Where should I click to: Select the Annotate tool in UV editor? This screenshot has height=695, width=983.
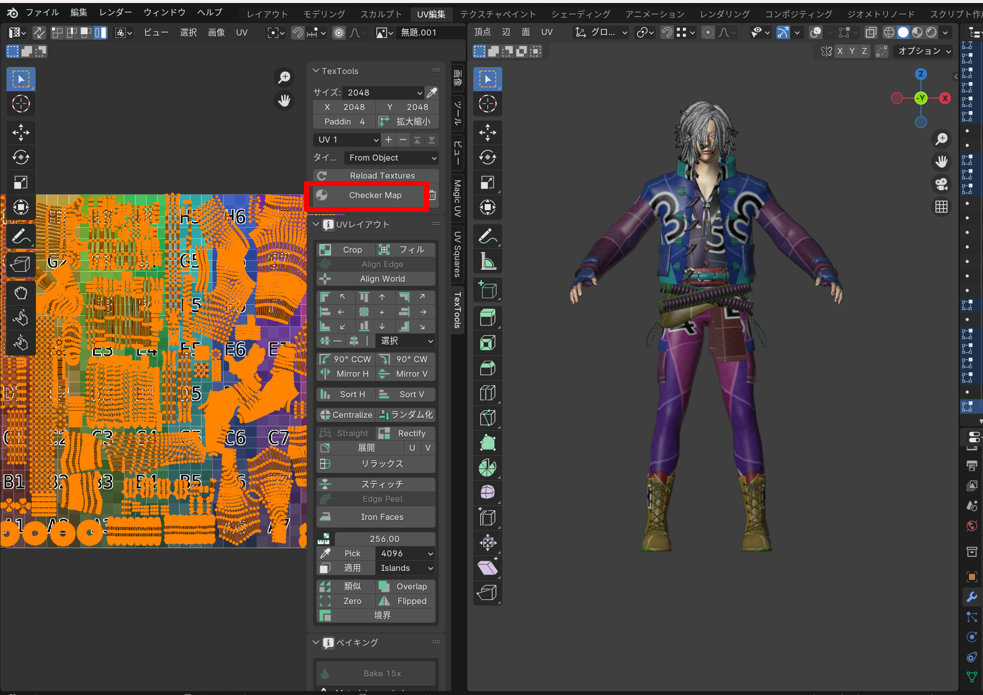pos(20,237)
